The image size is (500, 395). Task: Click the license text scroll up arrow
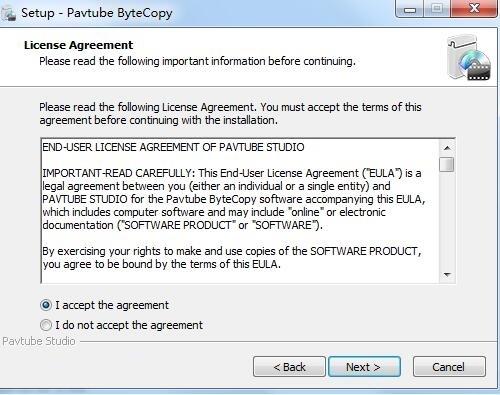click(x=447, y=148)
